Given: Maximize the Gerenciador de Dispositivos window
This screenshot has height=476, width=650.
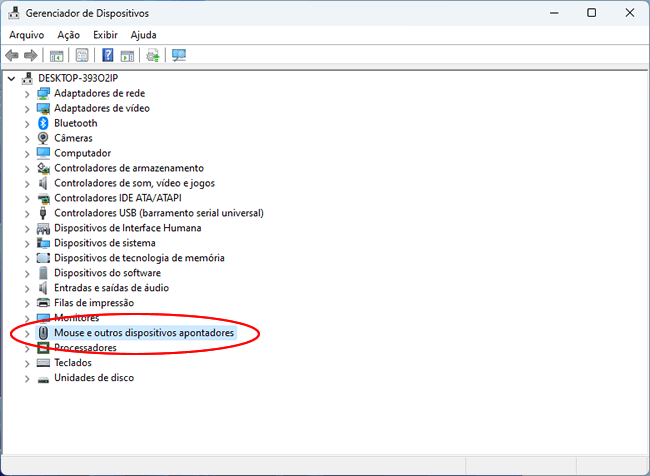Looking at the screenshot, I should 592,13.
